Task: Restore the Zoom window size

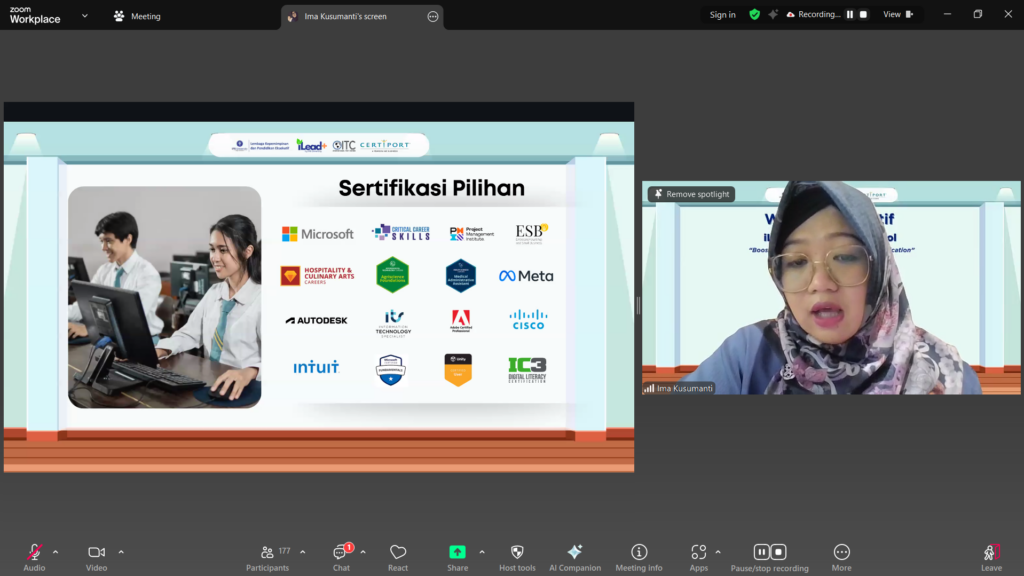Action: [x=978, y=14]
